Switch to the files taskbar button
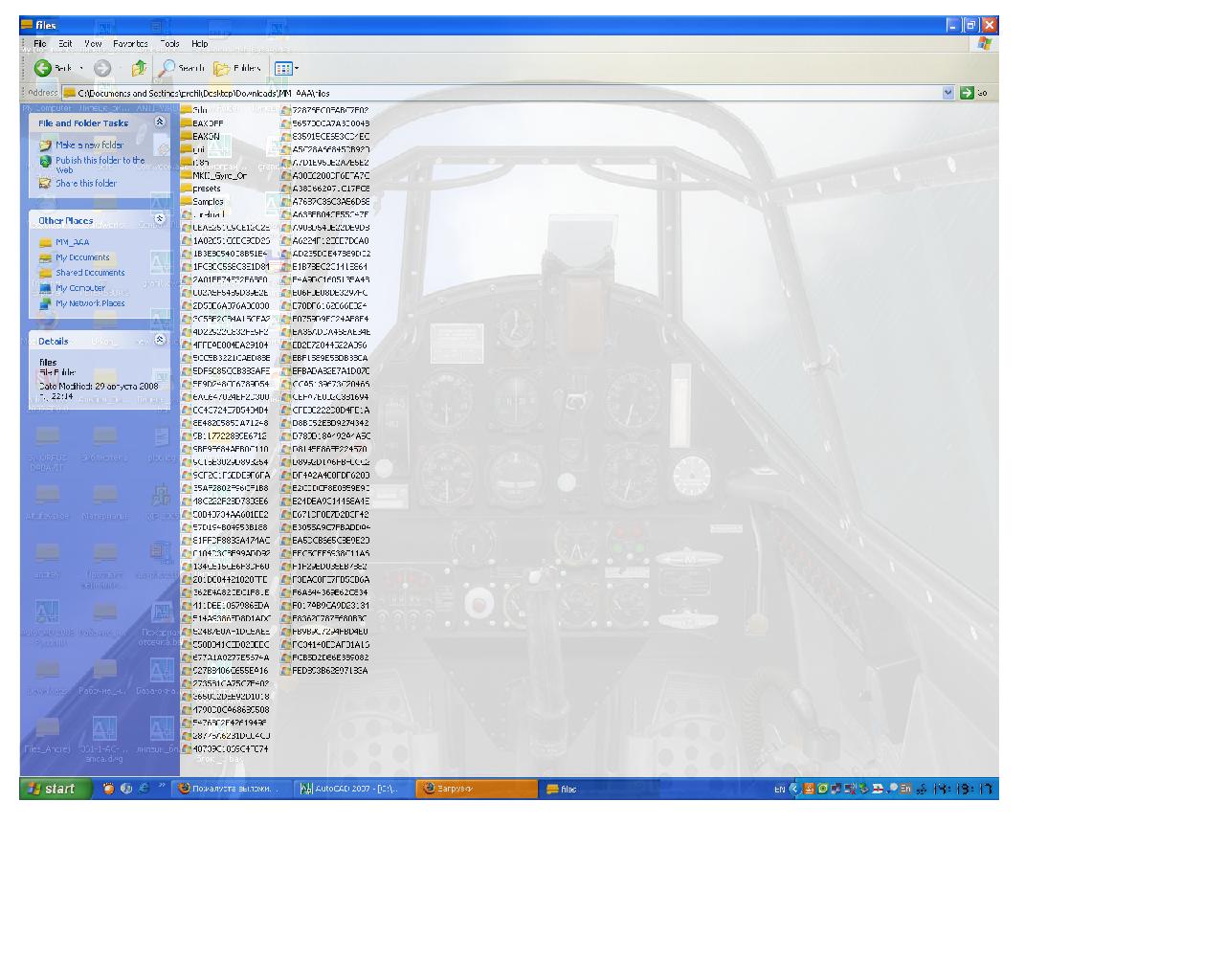 [x=600, y=789]
